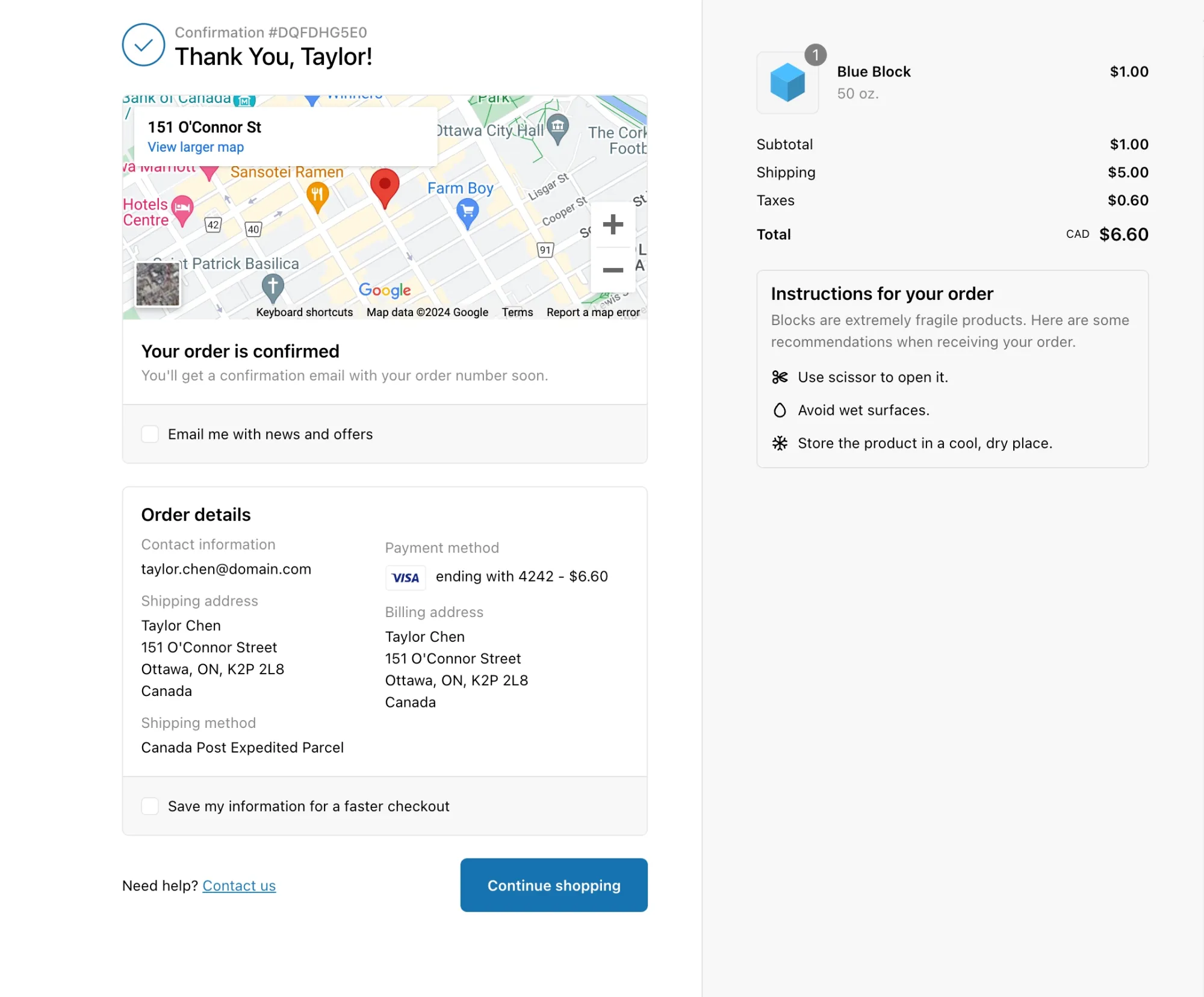This screenshot has height=997, width=1204.
Task: Open map Keyboard shortcuts
Action: pyautogui.click(x=304, y=312)
